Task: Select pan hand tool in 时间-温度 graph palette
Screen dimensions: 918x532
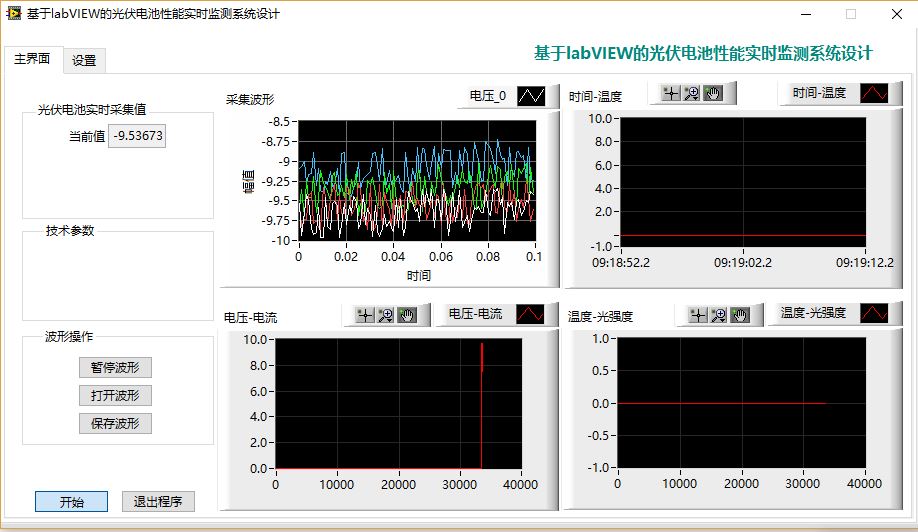Action: (x=713, y=93)
